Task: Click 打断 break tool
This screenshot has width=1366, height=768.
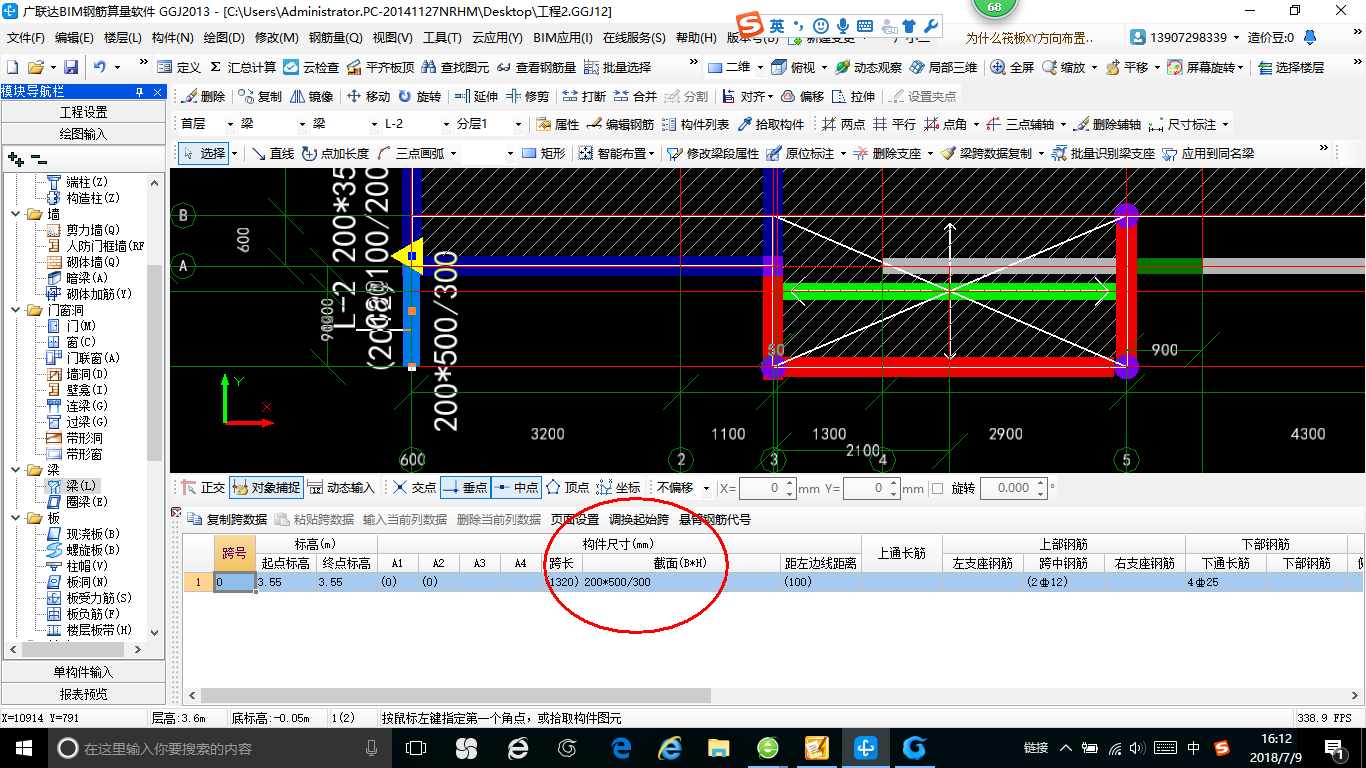Action: 584,97
